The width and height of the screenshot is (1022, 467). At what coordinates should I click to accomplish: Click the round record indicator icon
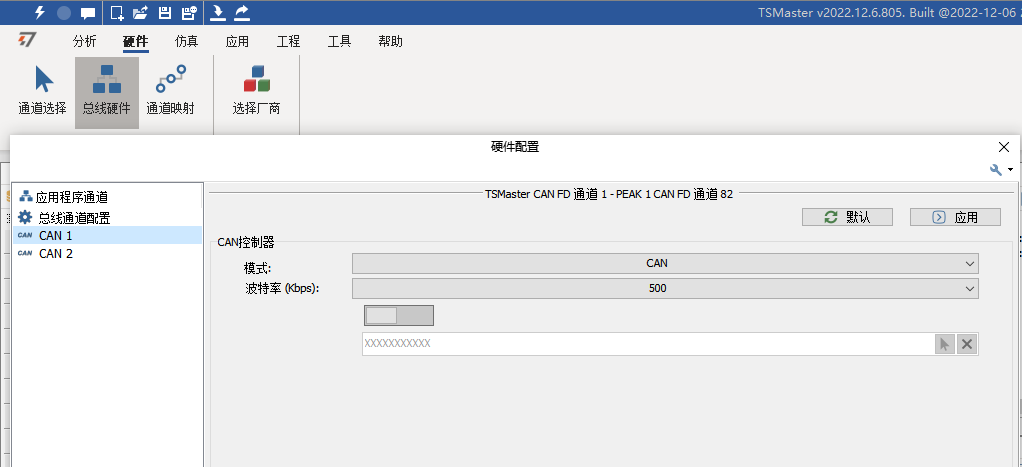coord(64,12)
